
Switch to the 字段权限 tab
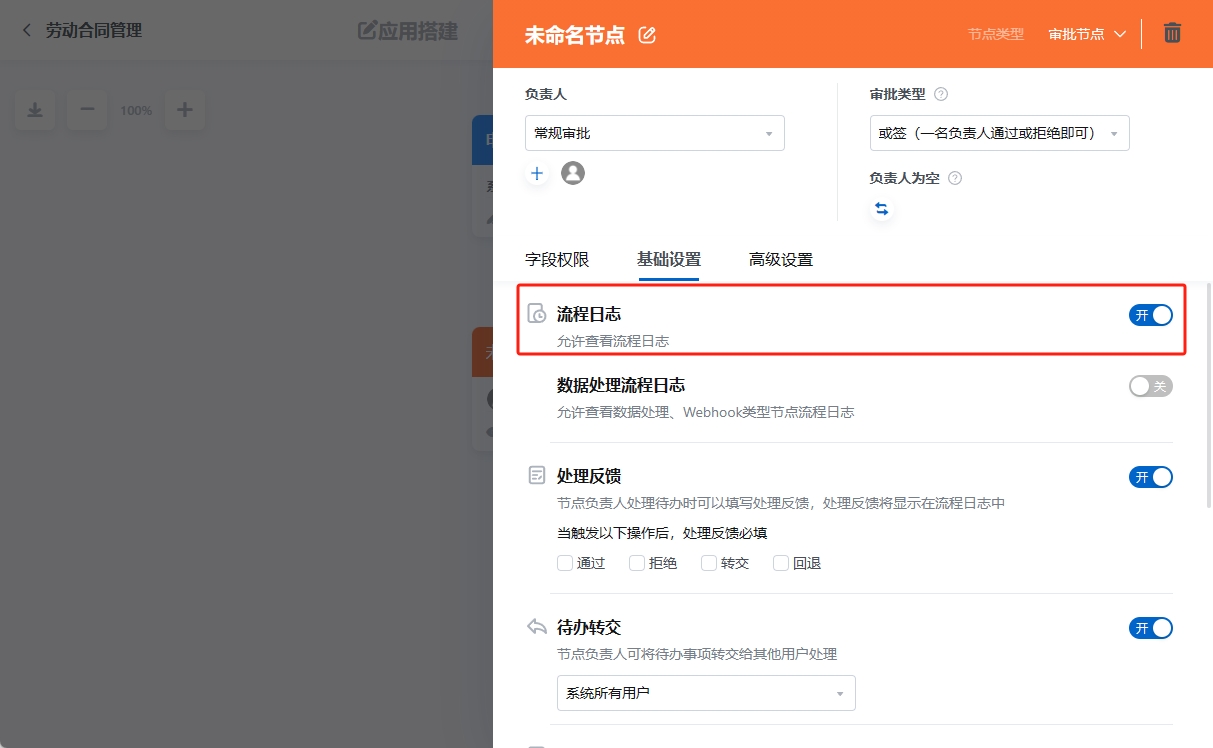[556, 259]
